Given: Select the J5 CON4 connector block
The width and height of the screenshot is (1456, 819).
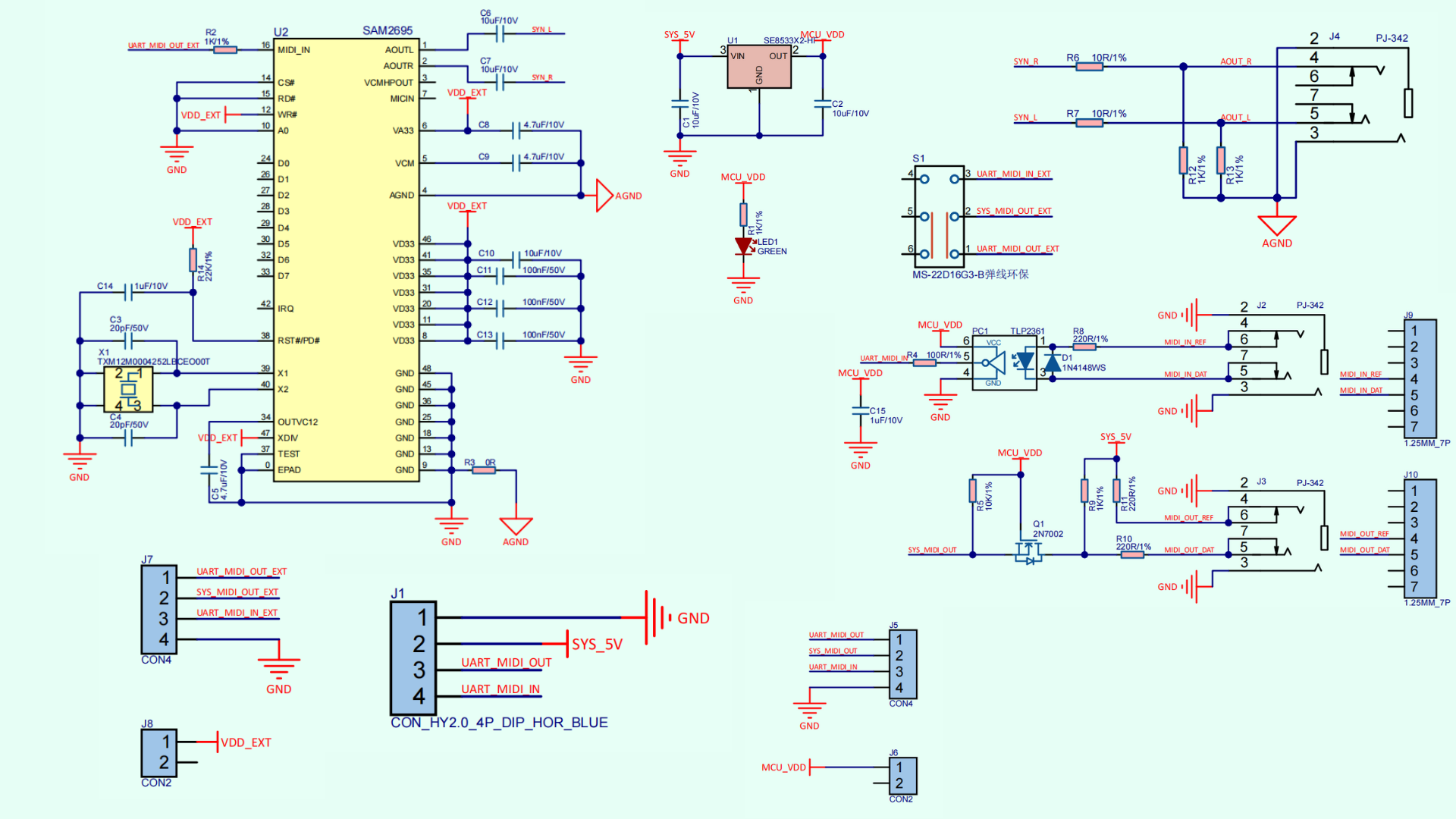Looking at the screenshot, I should [x=902, y=664].
